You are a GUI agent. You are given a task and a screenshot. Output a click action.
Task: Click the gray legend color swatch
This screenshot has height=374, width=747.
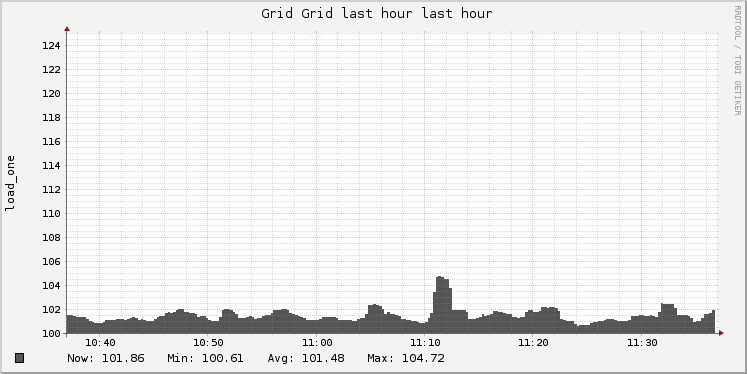20,358
